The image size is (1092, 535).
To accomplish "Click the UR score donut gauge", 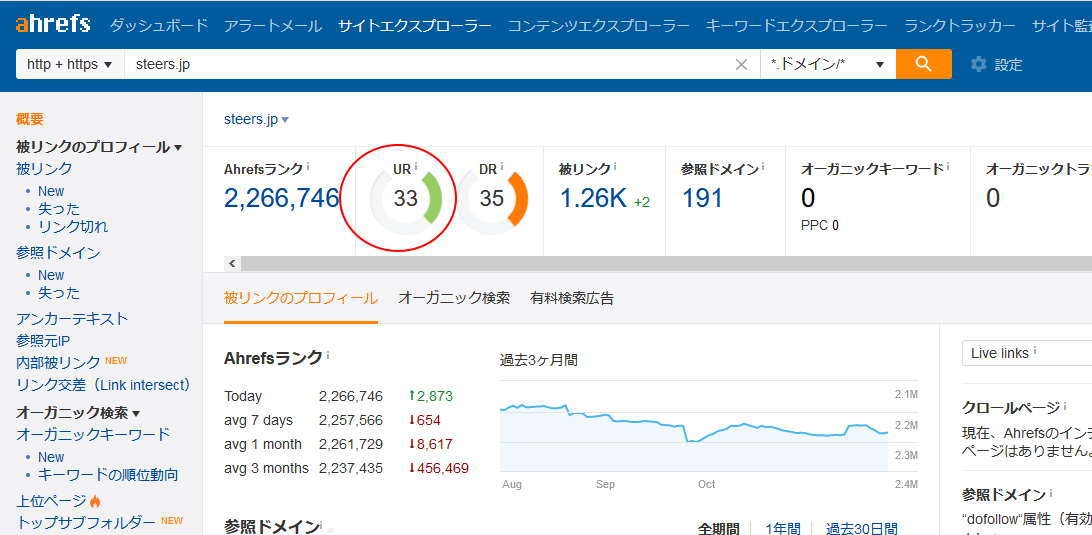I will [405, 198].
